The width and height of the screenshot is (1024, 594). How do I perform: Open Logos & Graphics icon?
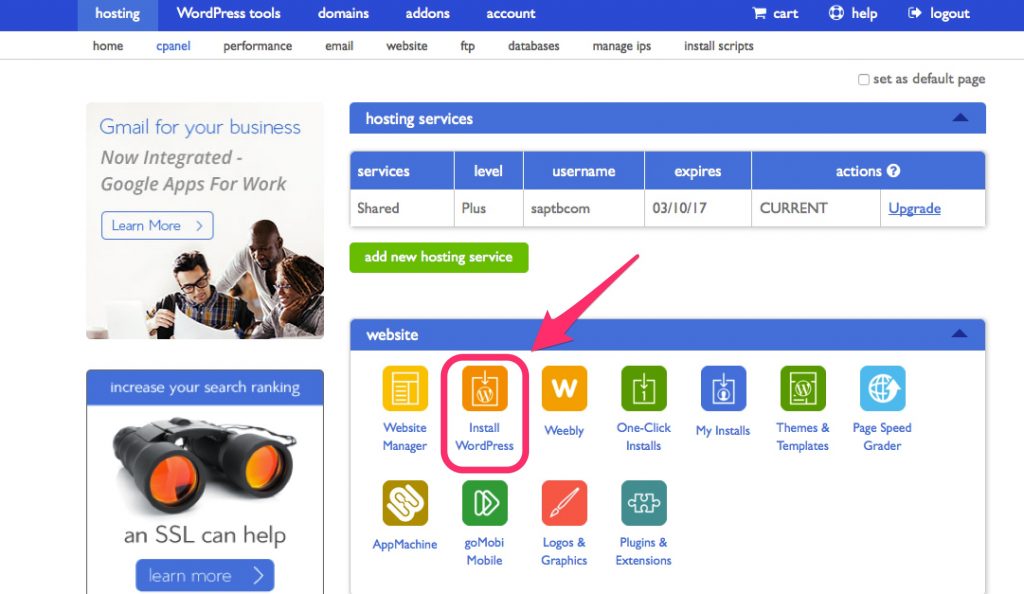point(564,503)
